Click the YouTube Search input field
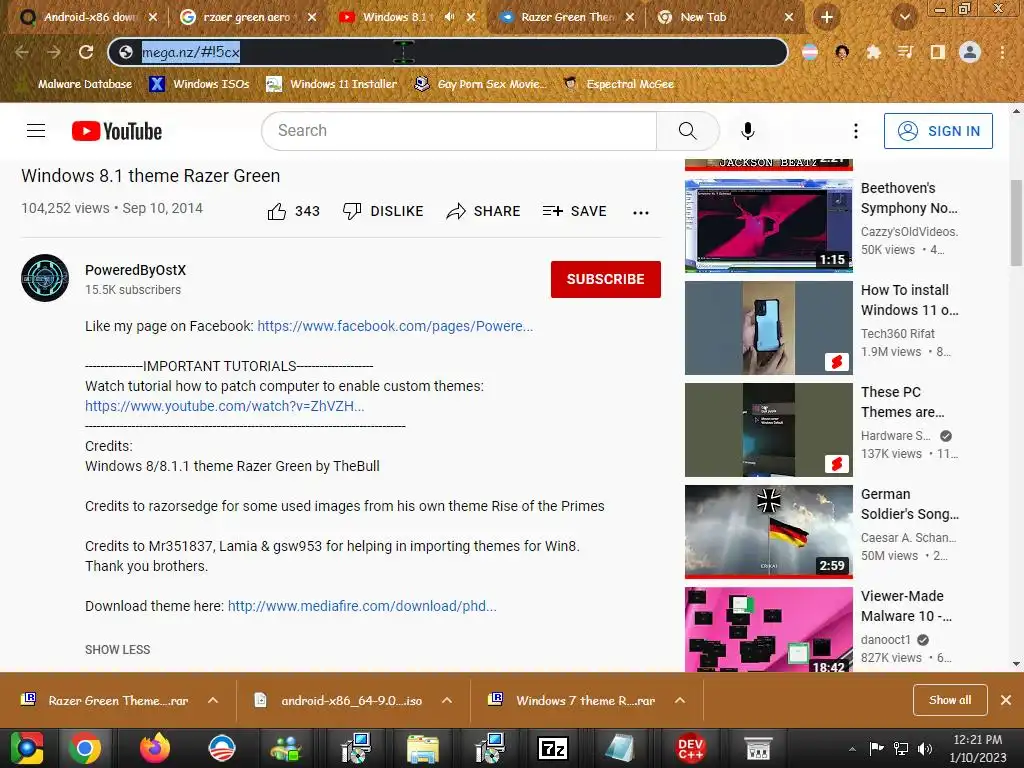1024x768 pixels. coord(458,131)
